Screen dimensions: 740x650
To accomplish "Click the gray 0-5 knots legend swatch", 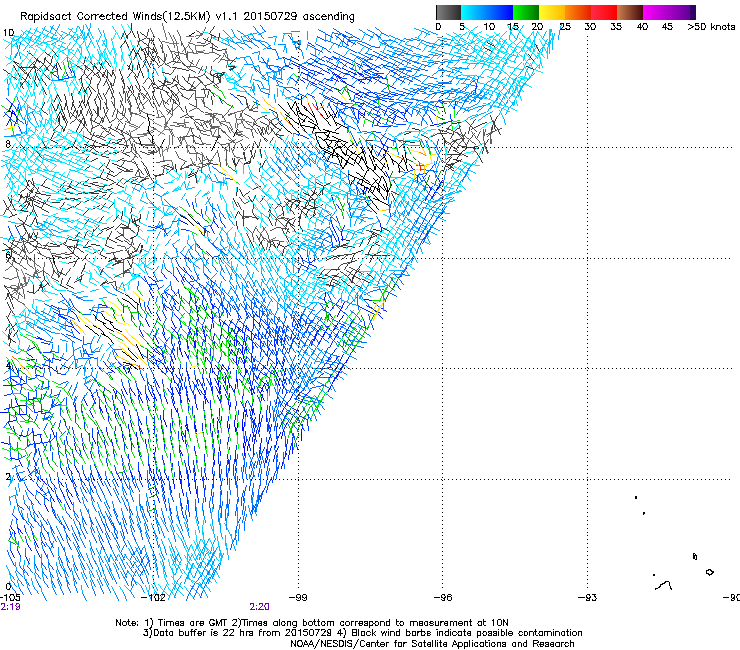I will (448, 12).
